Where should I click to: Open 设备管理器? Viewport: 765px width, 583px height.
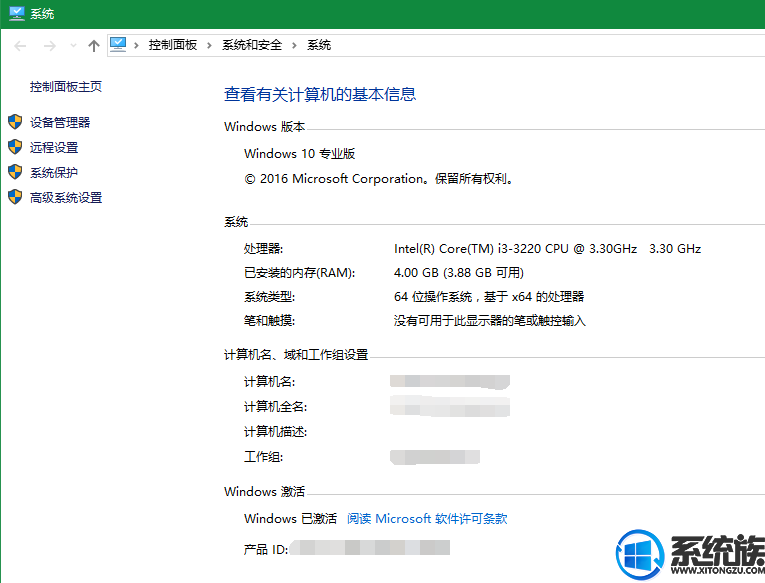coord(60,122)
